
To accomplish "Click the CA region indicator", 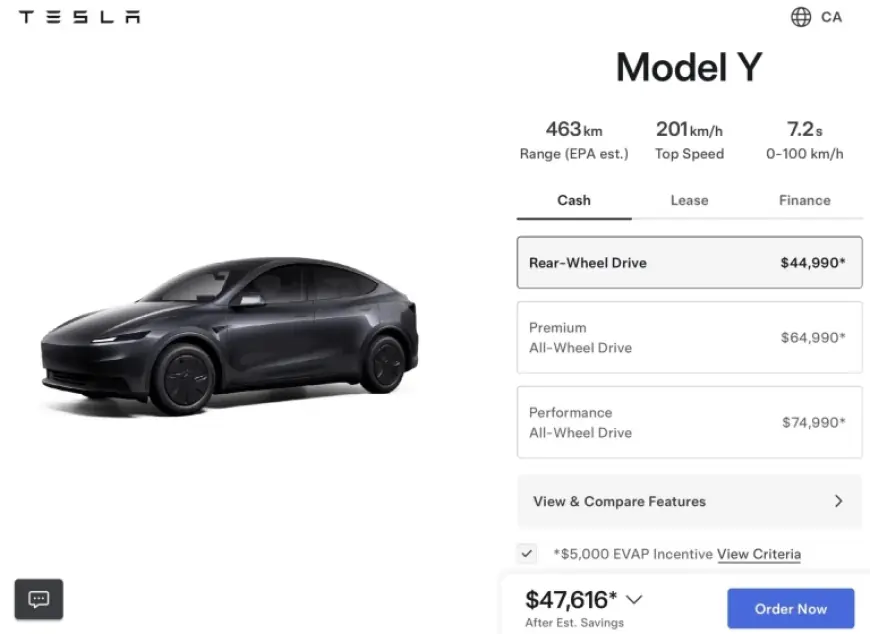I will [x=832, y=17].
